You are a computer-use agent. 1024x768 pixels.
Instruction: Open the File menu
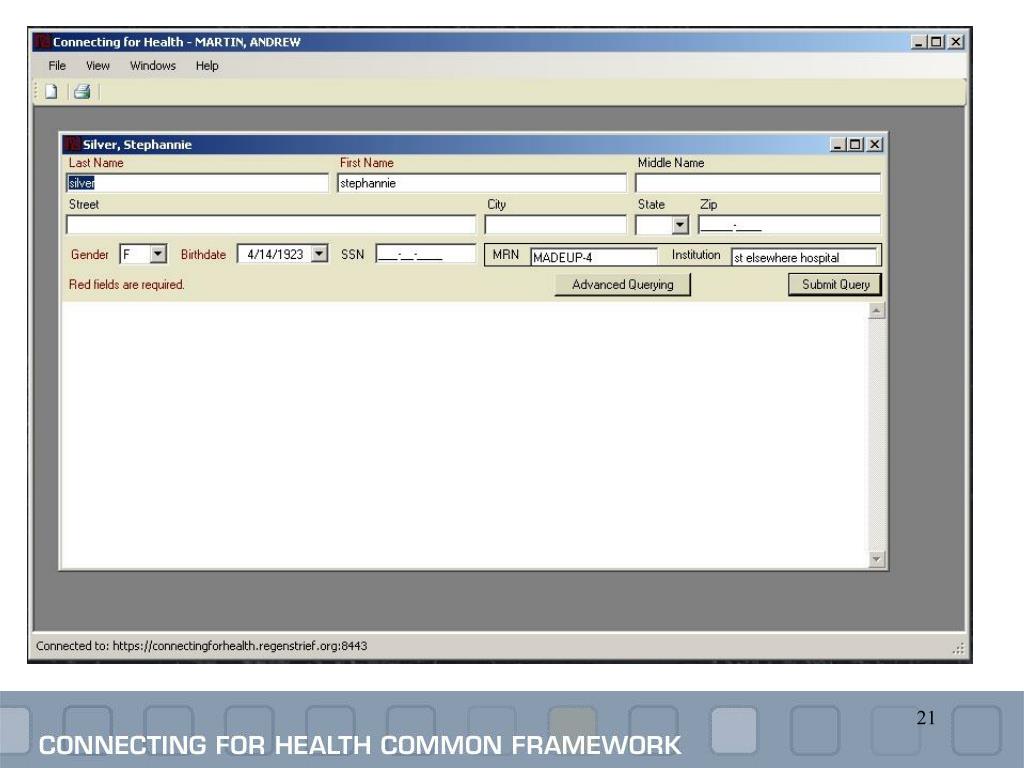point(57,66)
